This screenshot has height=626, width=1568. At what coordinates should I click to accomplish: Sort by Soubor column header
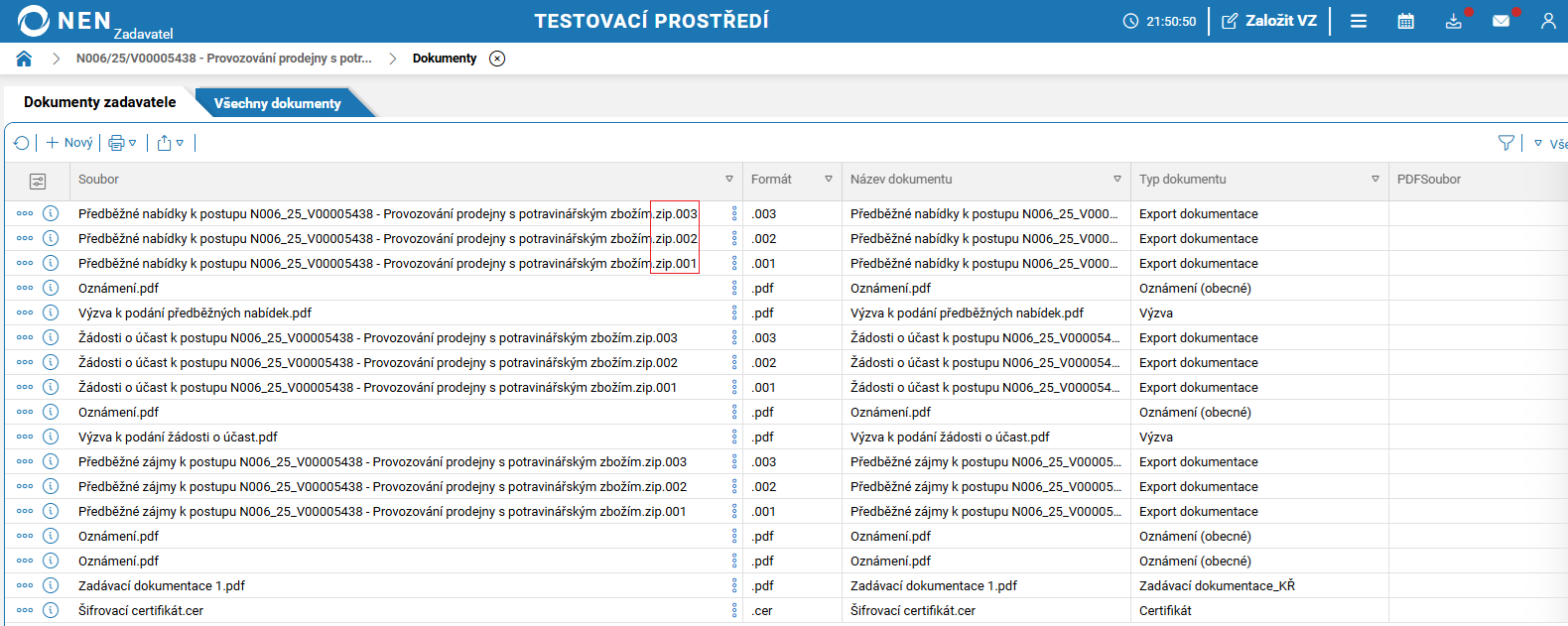pos(98,180)
